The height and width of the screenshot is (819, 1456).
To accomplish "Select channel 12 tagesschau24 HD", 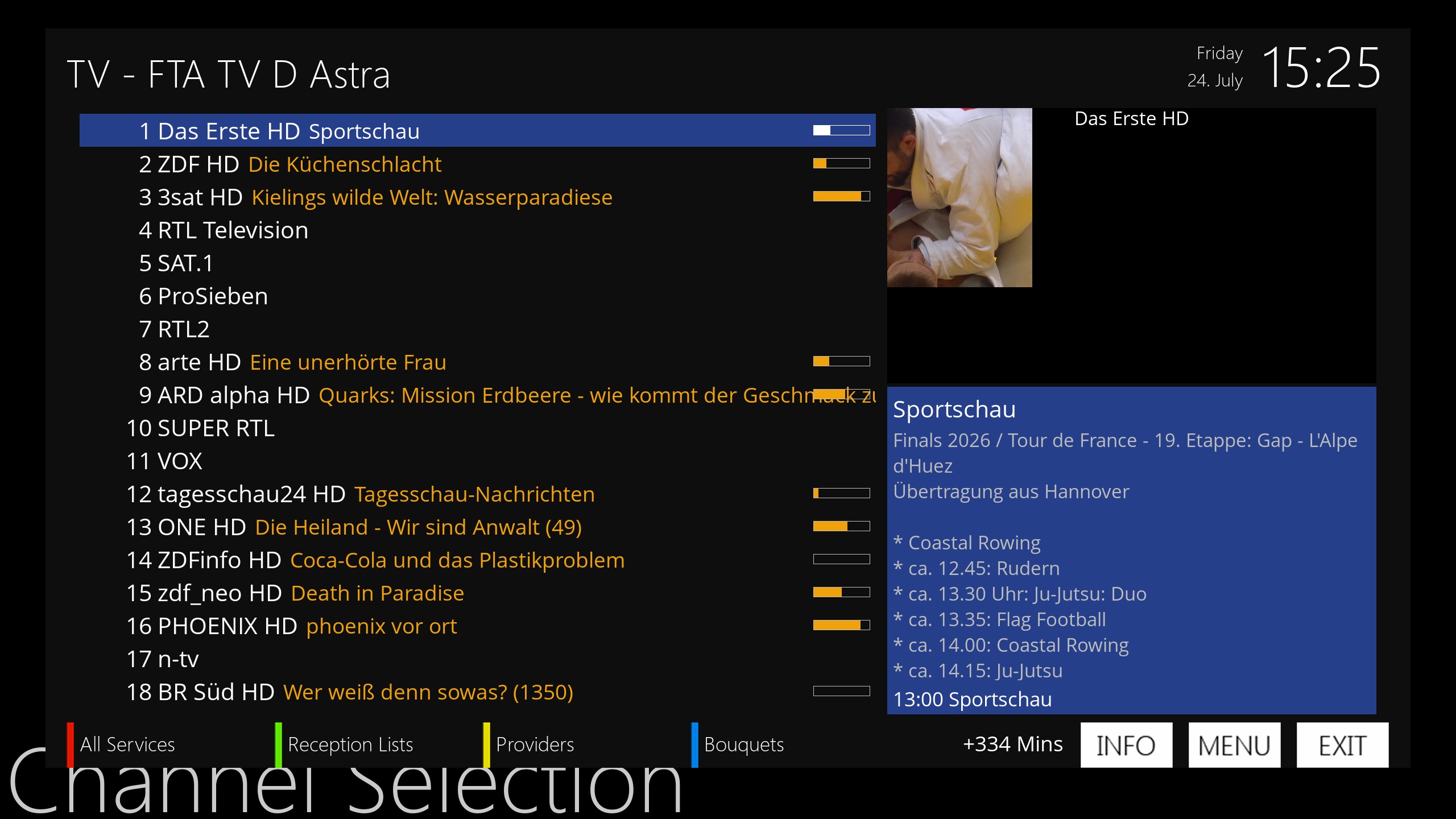I will 477,494.
